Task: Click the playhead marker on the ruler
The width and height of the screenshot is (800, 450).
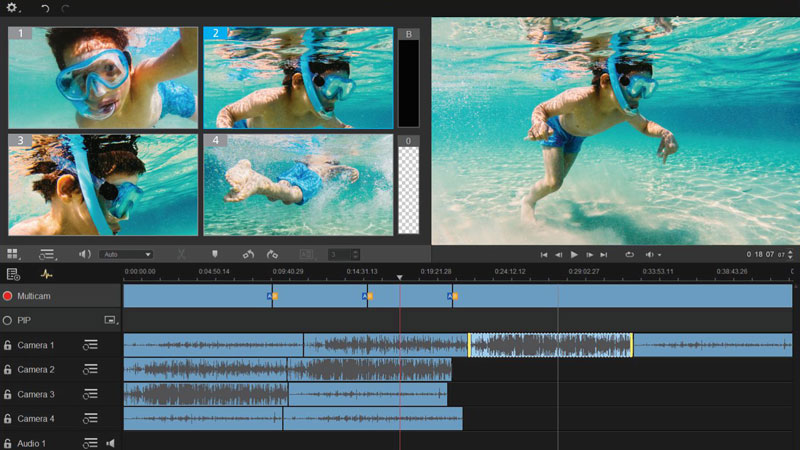Action: click(x=399, y=277)
